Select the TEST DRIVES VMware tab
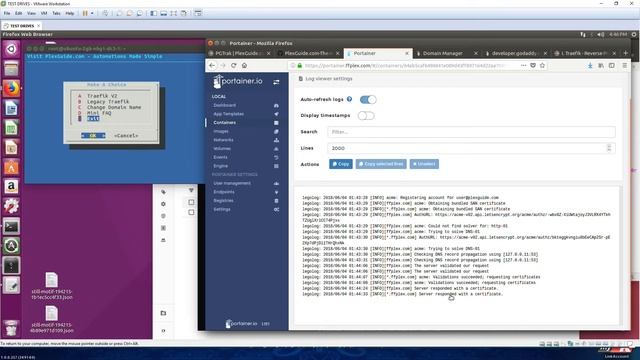Image resolution: width=640 pixels, height=360 pixels. [22, 26]
